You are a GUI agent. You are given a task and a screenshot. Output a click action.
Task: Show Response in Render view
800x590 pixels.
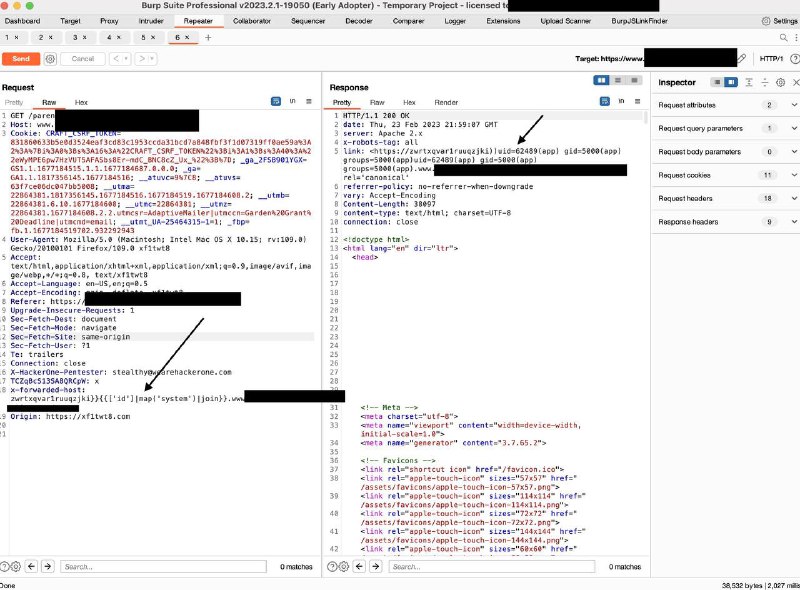446,102
